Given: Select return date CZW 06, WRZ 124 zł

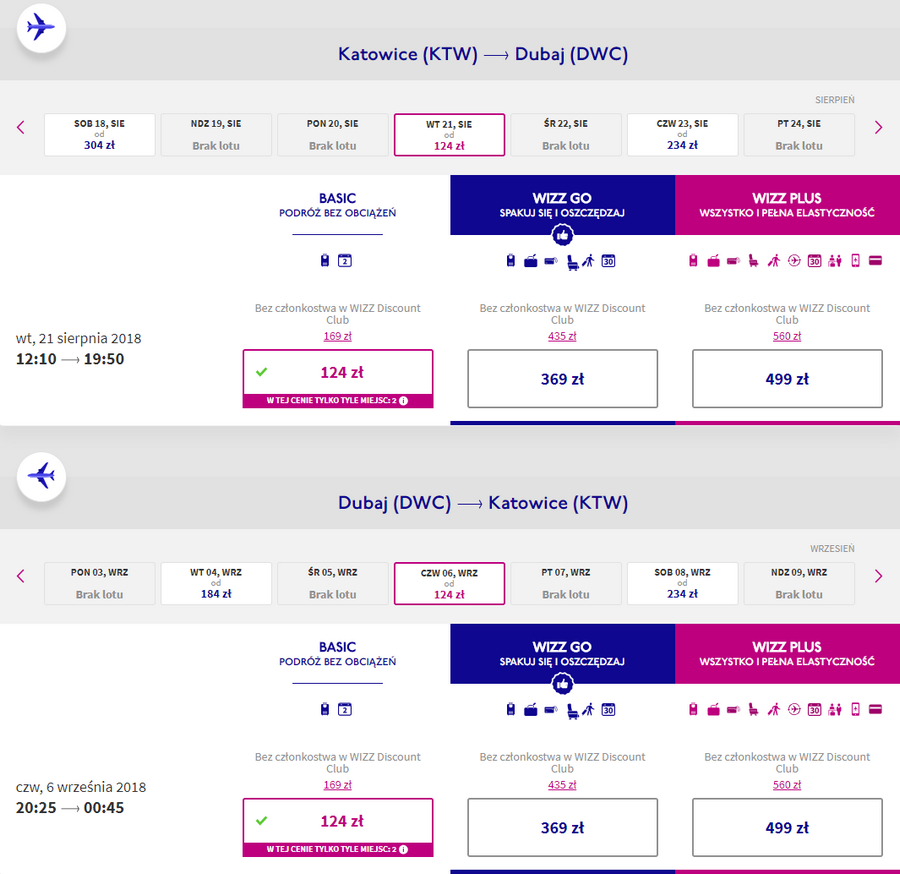Looking at the screenshot, I should pyautogui.click(x=449, y=584).
